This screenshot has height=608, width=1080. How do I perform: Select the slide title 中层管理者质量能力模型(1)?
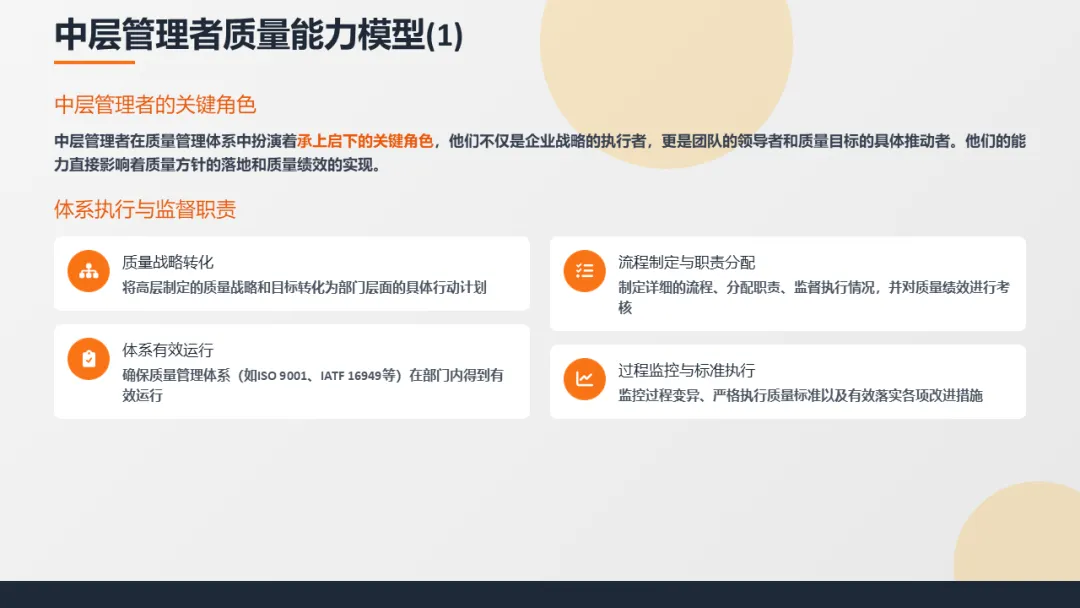259,34
